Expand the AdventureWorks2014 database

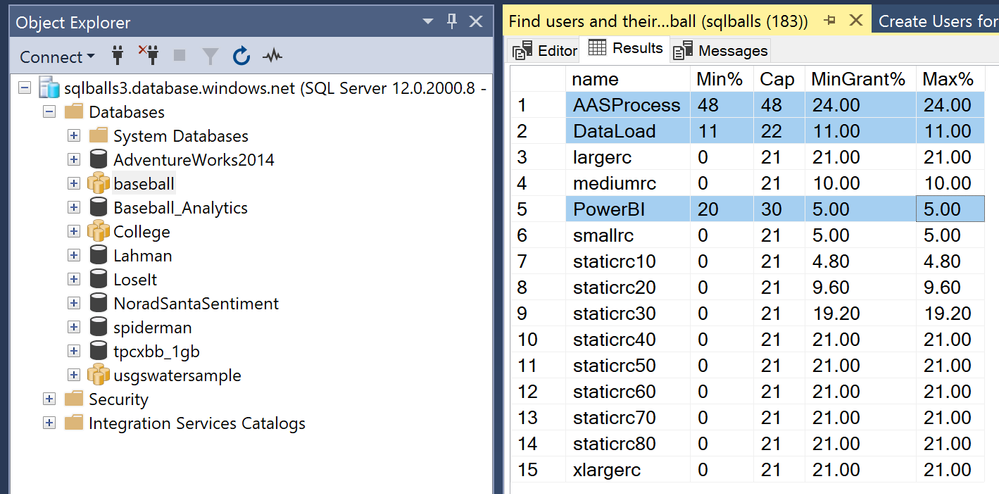tap(73, 159)
